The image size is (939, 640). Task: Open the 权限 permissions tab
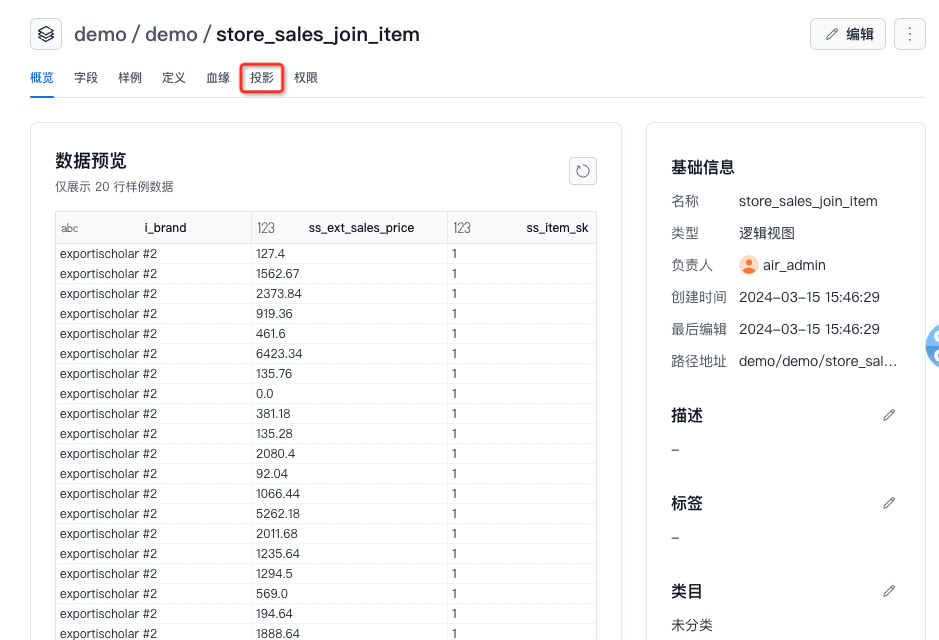(306, 78)
